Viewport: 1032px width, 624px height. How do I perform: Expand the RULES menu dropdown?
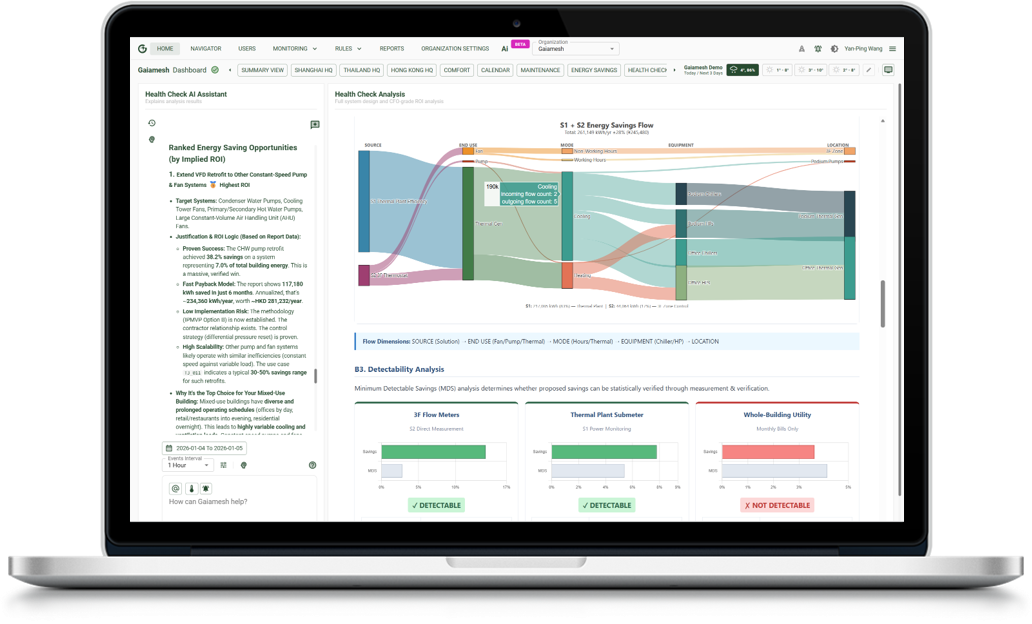pyautogui.click(x=348, y=49)
